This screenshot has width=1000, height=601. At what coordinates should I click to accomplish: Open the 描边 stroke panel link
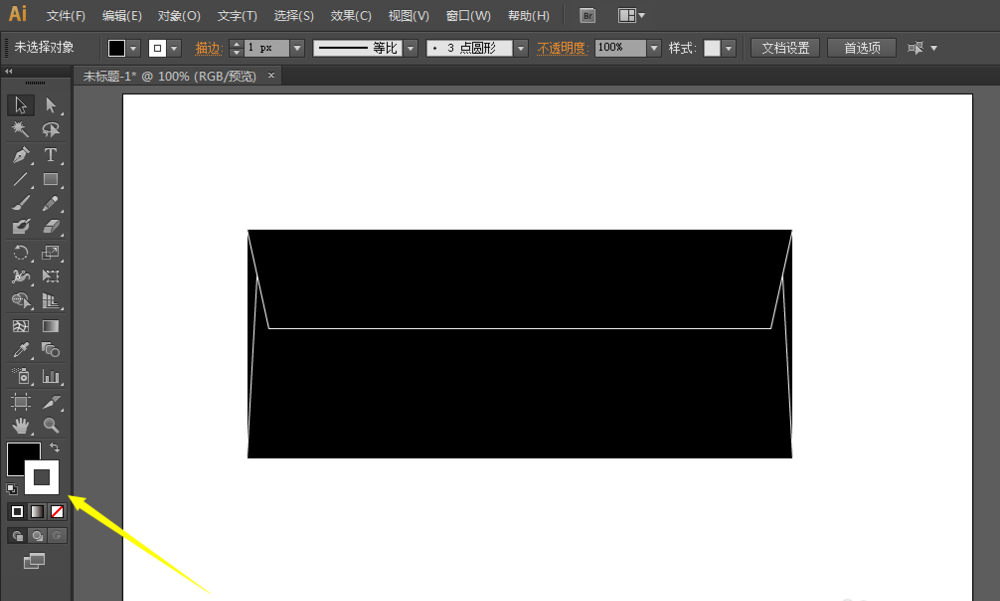pos(208,48)
